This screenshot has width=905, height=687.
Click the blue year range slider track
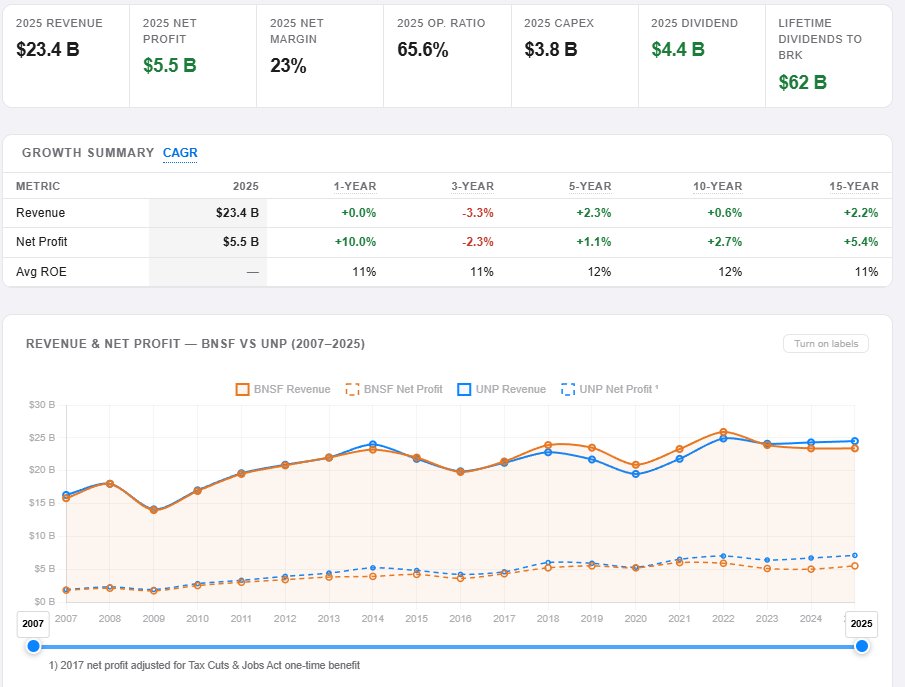[447, 647]
